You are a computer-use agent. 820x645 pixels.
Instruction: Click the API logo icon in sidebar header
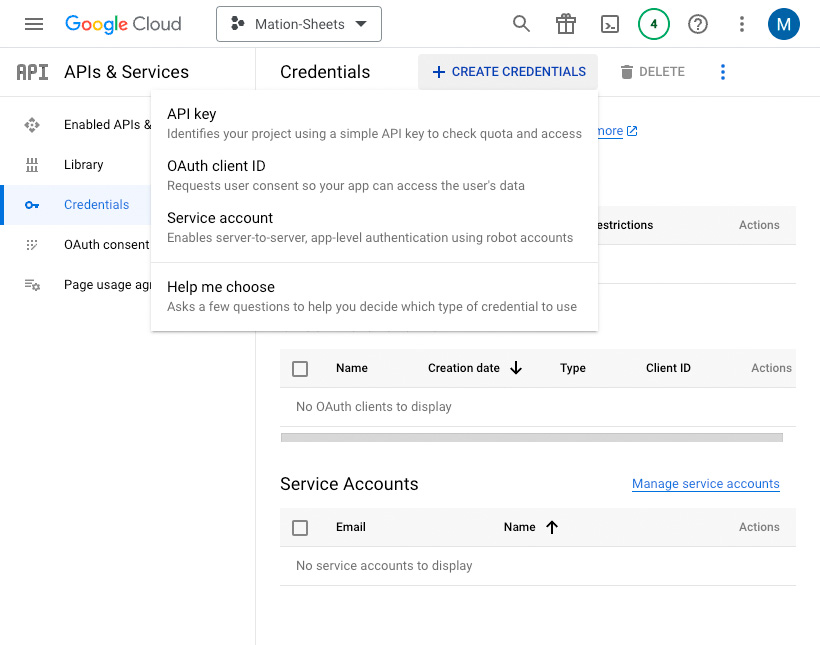[x=32, y=72]
